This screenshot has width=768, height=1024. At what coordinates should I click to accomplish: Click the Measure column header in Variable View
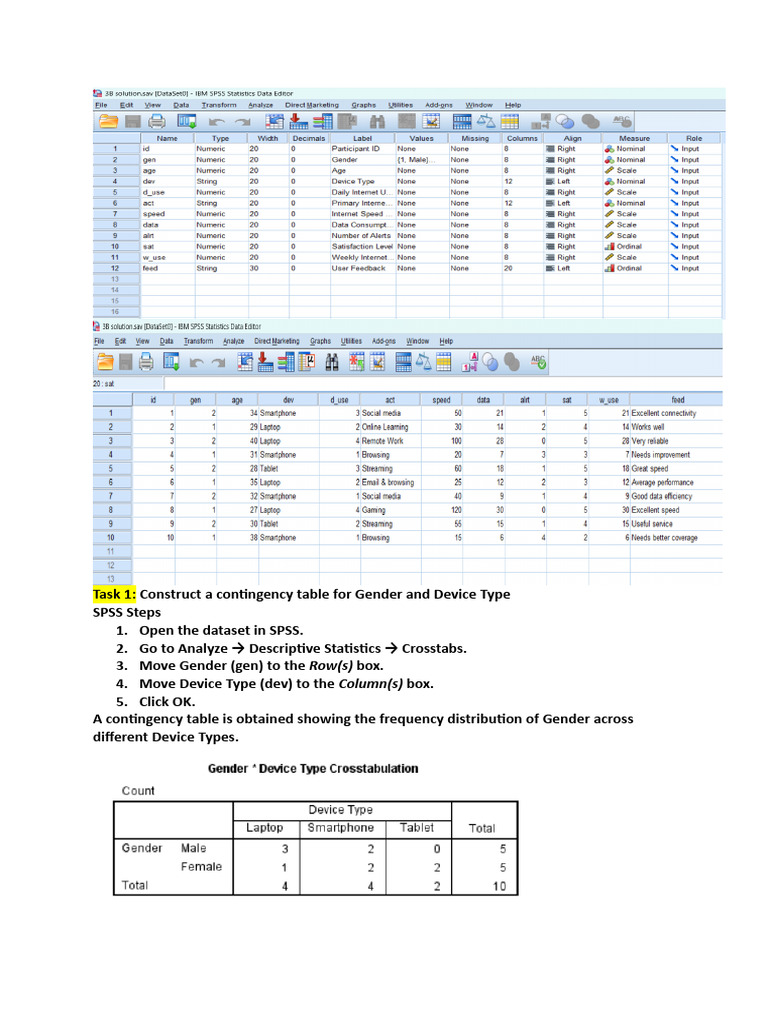coord(634,138)
